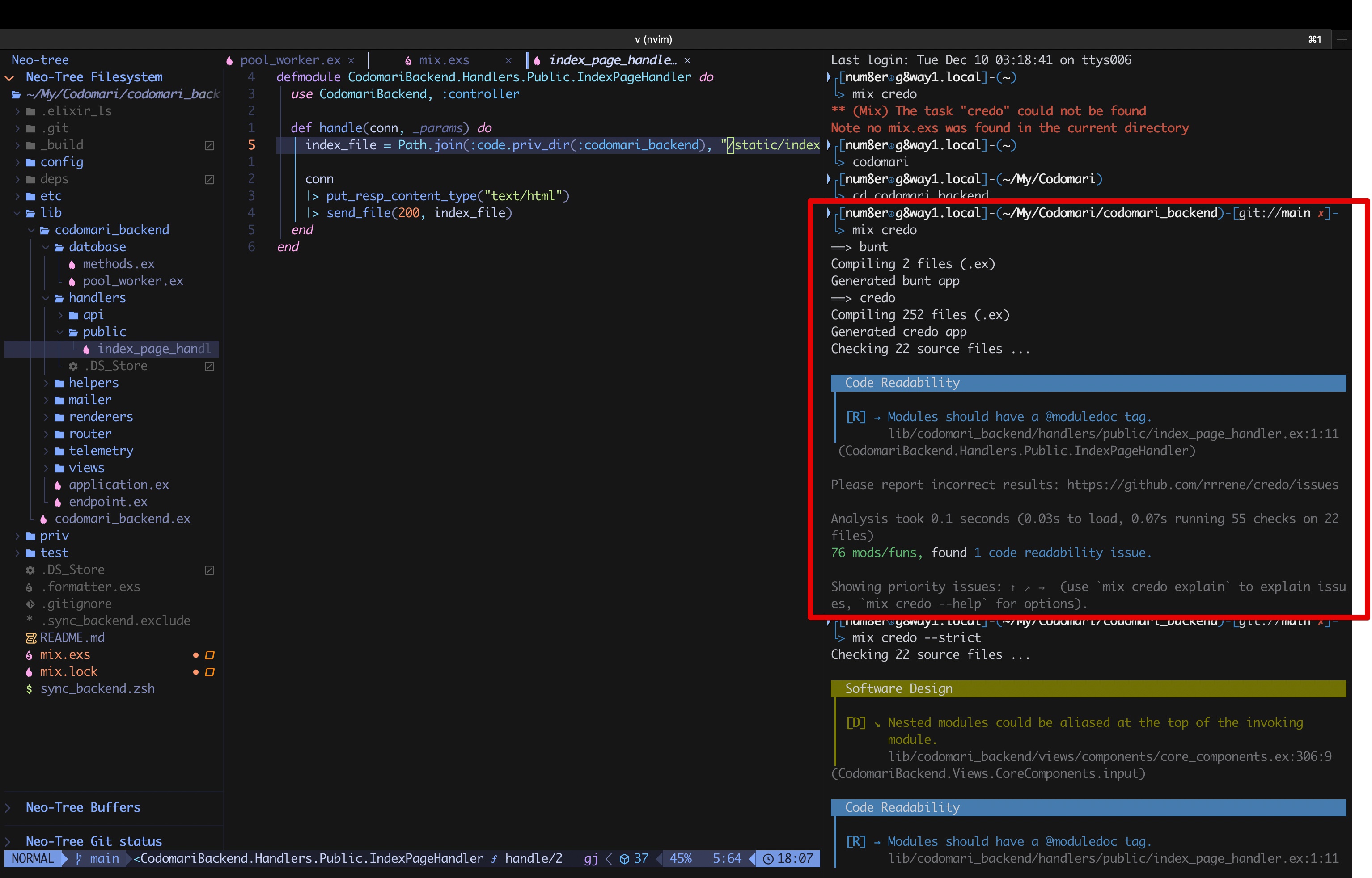Viewport: 1372px width, 878px height.
Task: Click the Elixir icon beside index_page_handl file
Action: 86,349
